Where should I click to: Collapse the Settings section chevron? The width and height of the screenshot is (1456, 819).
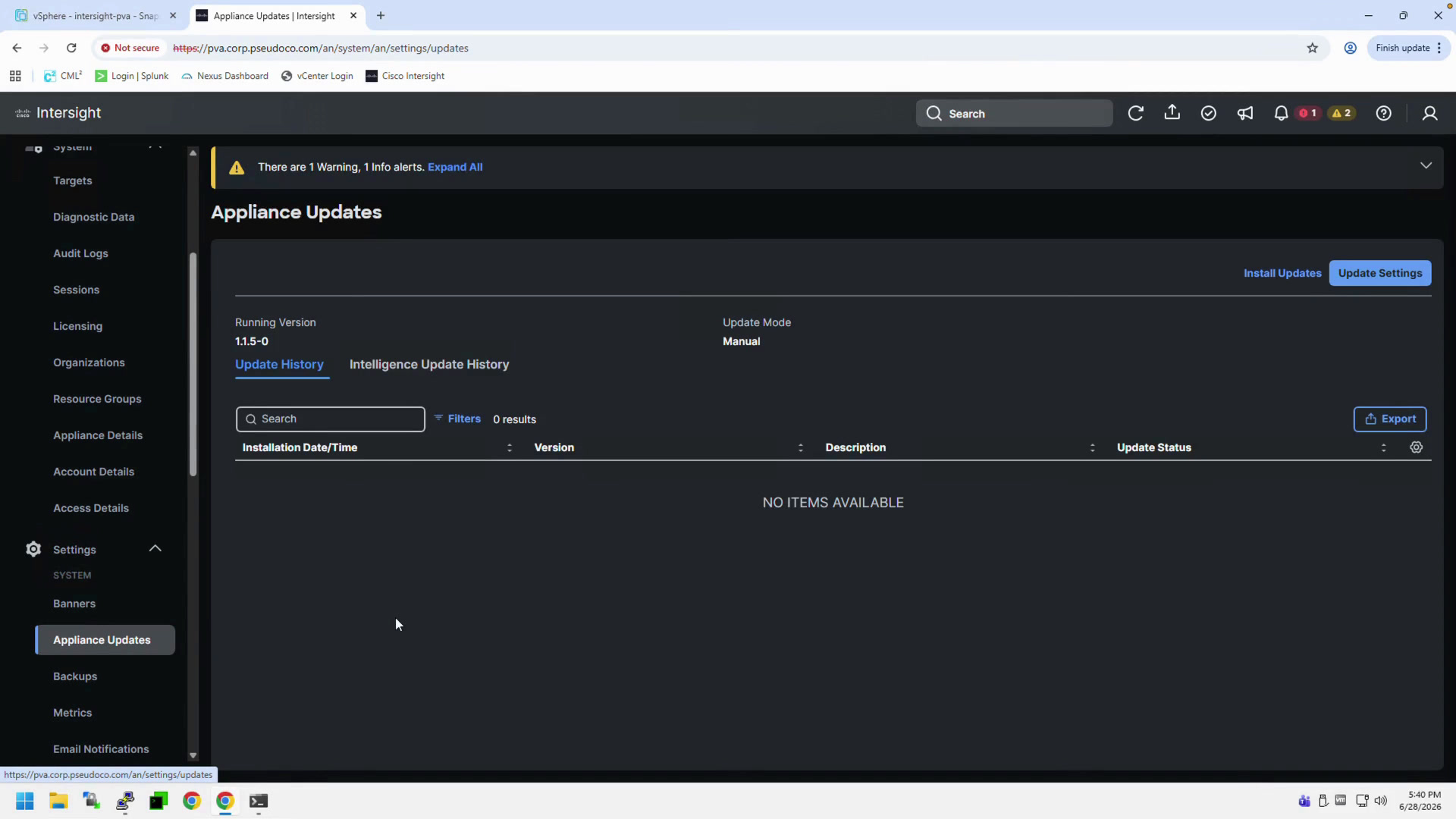[x=155, y=548]
